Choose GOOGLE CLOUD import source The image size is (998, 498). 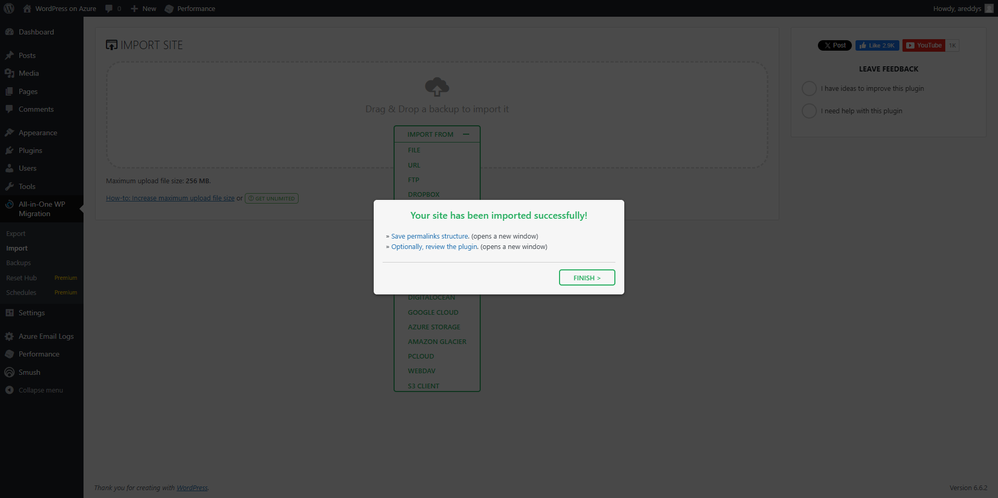433,312
